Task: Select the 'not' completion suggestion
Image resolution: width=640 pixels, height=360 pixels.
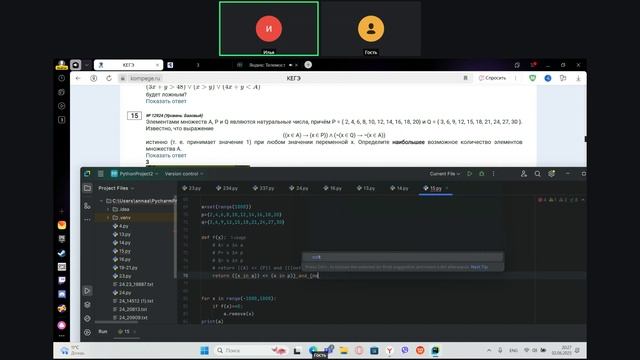Action: coord(402,257)
